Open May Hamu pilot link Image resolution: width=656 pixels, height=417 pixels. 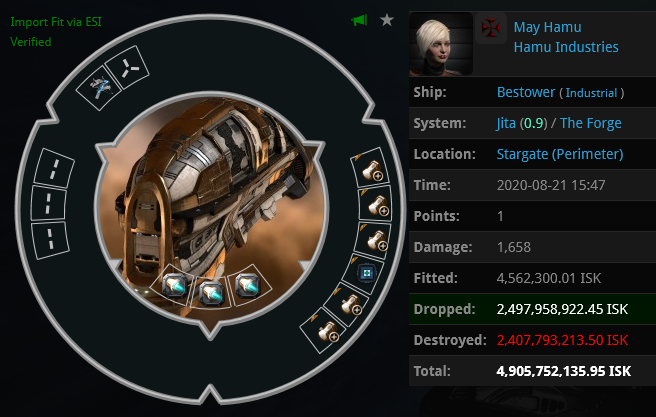pos(547,27)
